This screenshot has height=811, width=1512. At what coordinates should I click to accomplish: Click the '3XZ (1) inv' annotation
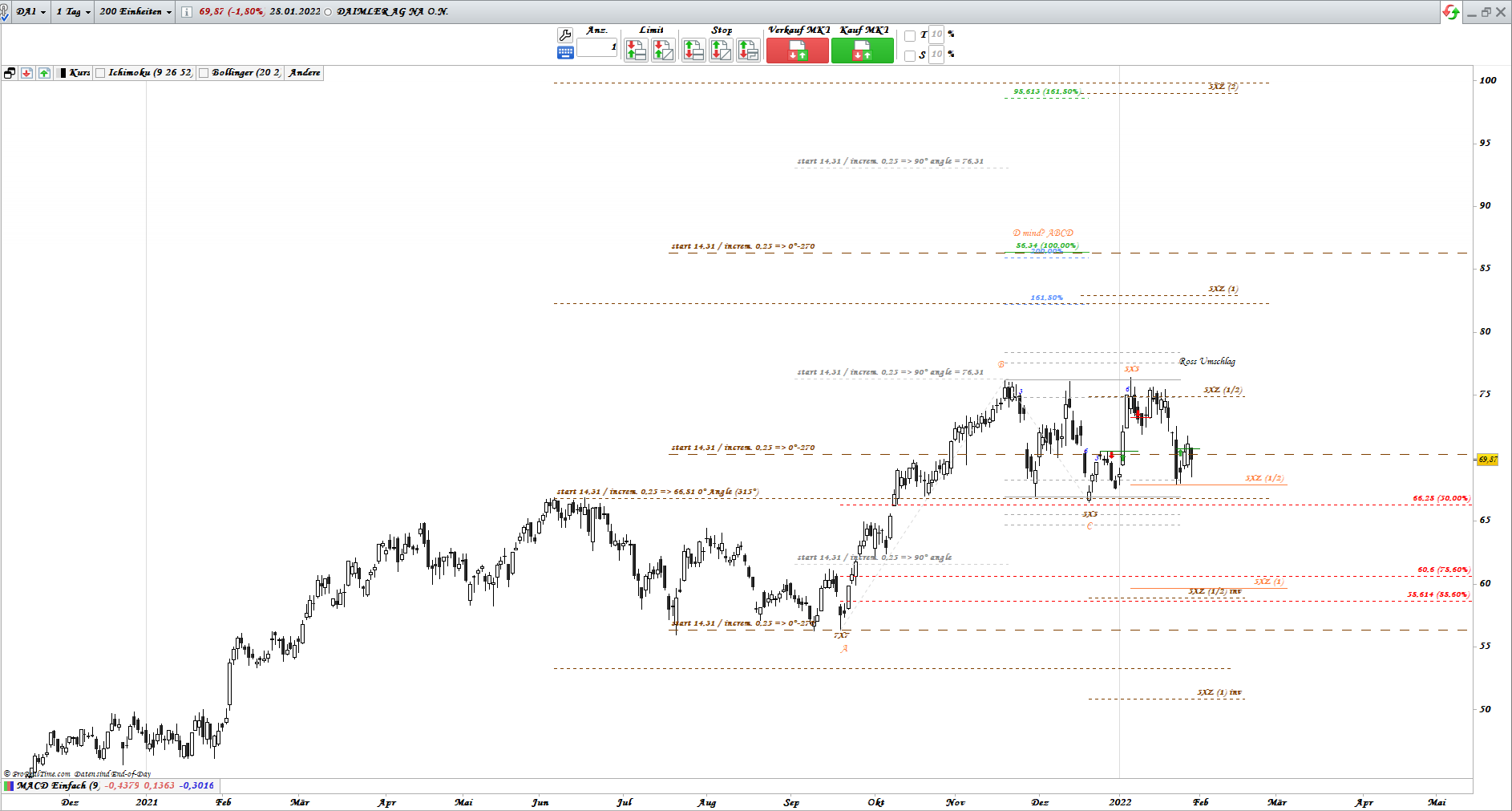tap(1219, 692)
